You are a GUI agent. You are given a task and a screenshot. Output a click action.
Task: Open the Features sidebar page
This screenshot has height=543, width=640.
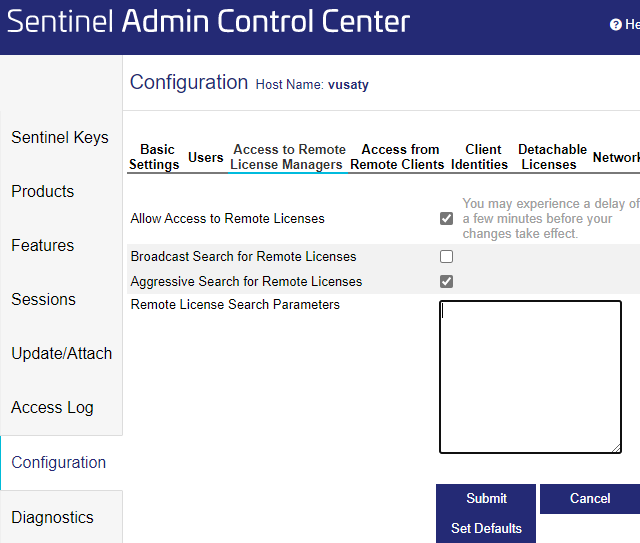click(x=43, y=245)
